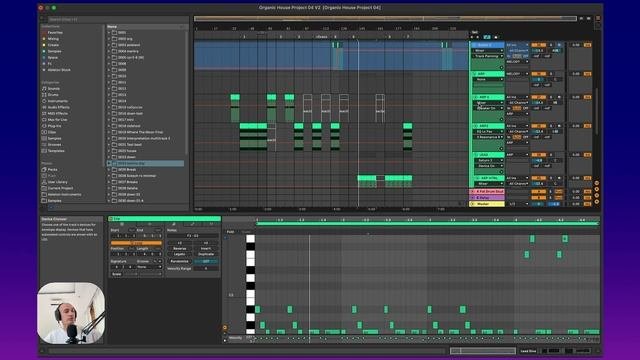Open Packs under Places

[x=52, y=169]
